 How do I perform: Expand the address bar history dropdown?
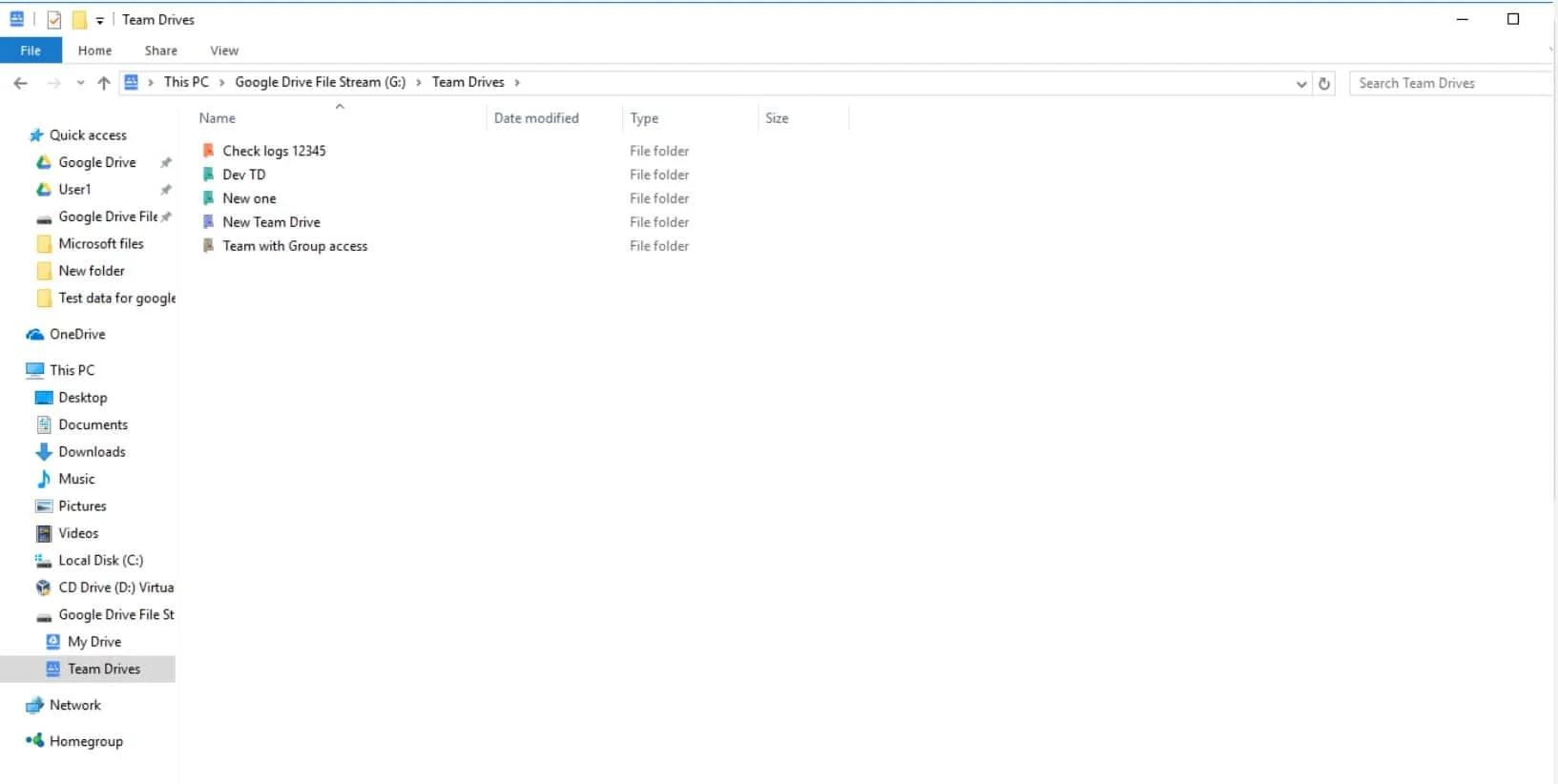[x=1301, y=84]
